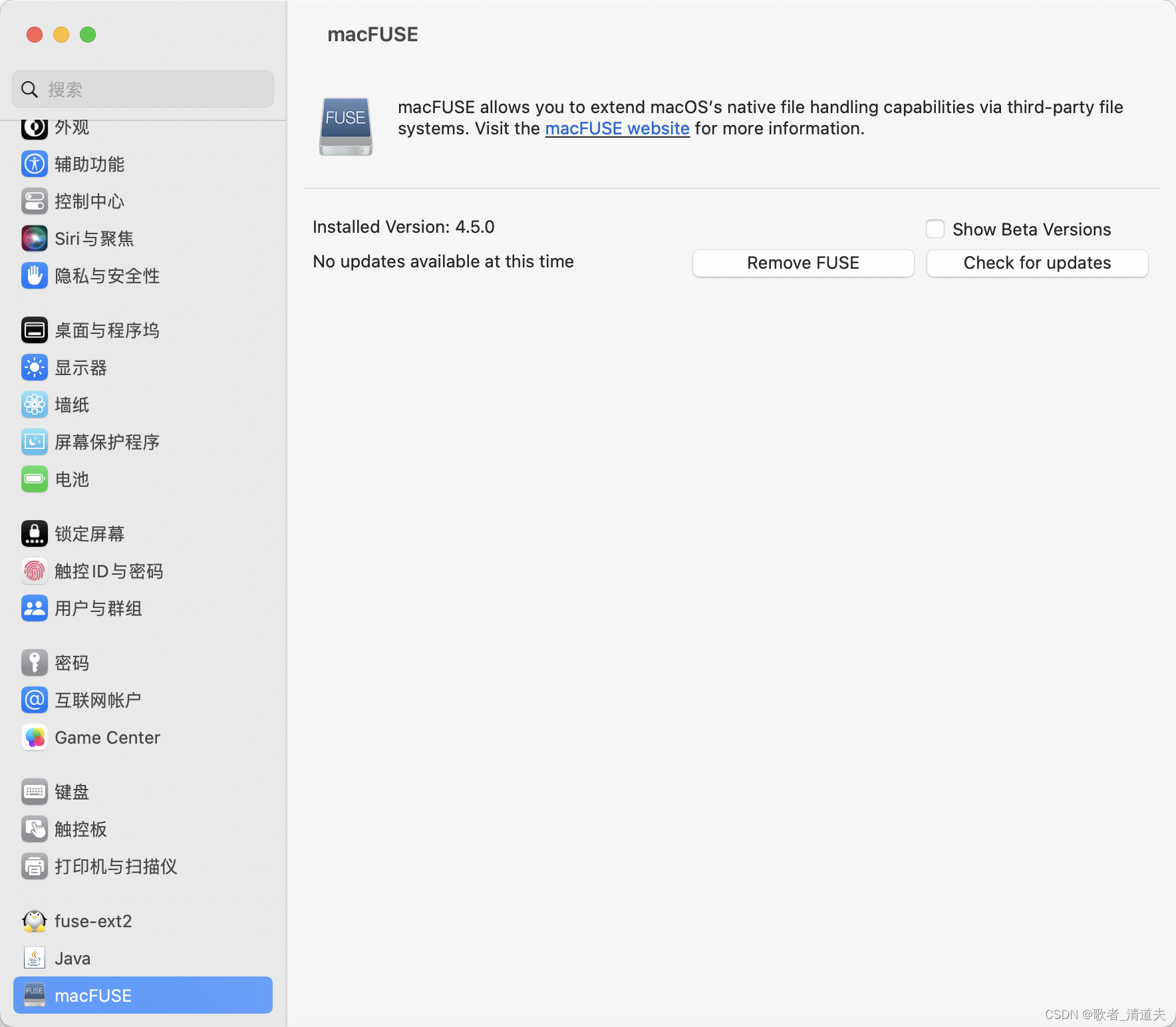Viewport: 1176px width, 1027px height.
Task: Open the 显示器 display icon
Action: tap(35, 367)
